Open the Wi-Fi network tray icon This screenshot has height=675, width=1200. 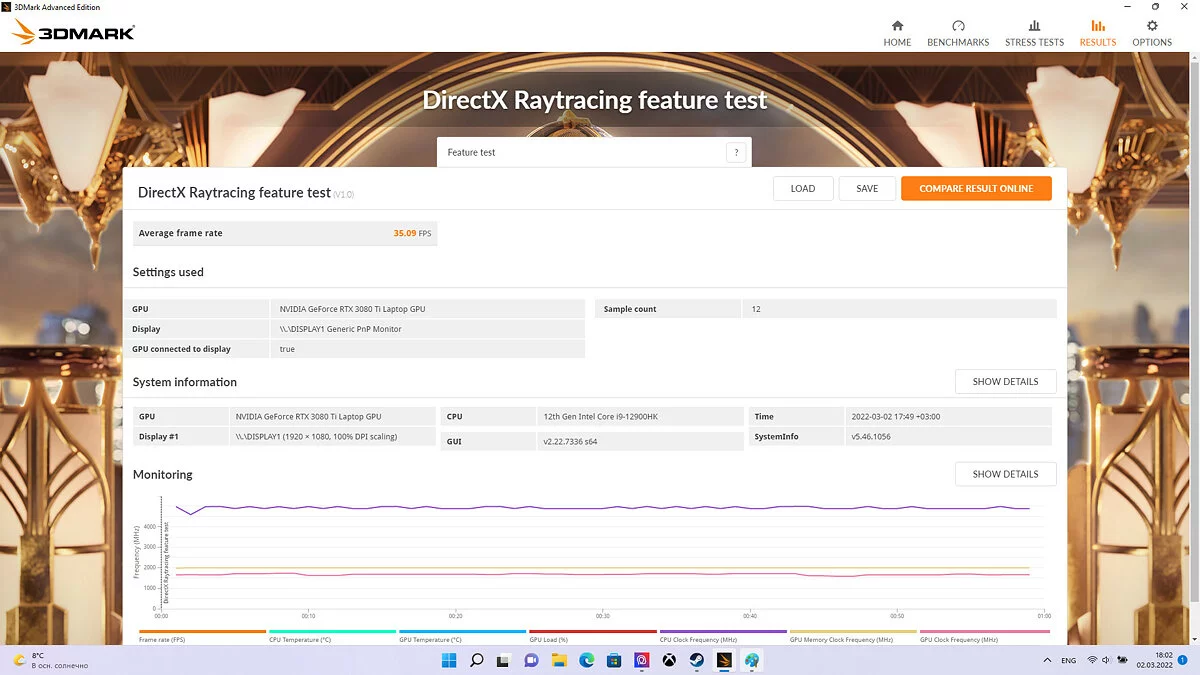pyautogui.click(x=1093, y=660)
